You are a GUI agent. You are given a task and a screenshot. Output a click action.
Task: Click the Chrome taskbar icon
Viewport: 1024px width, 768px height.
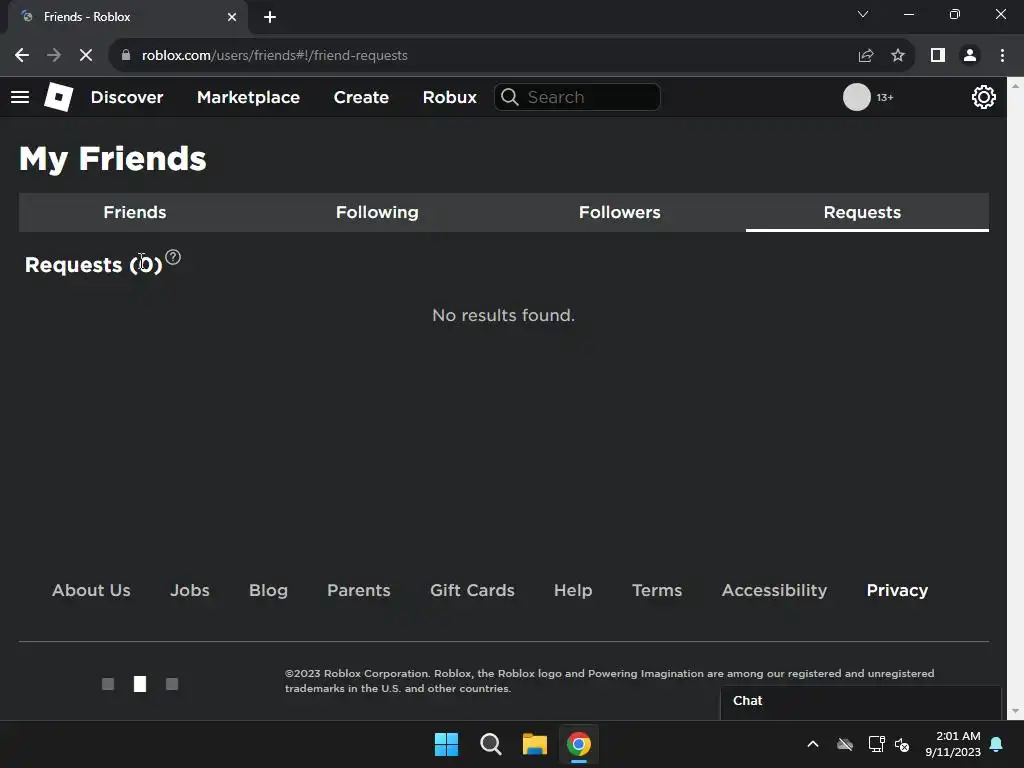(579, 744)
